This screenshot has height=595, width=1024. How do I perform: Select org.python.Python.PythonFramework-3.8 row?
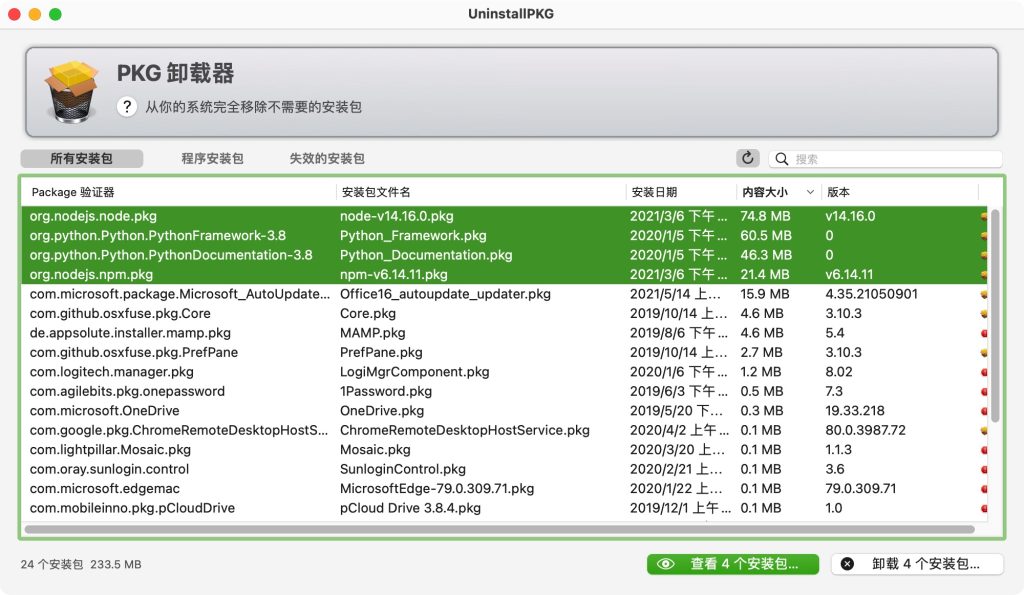(504, 236)
